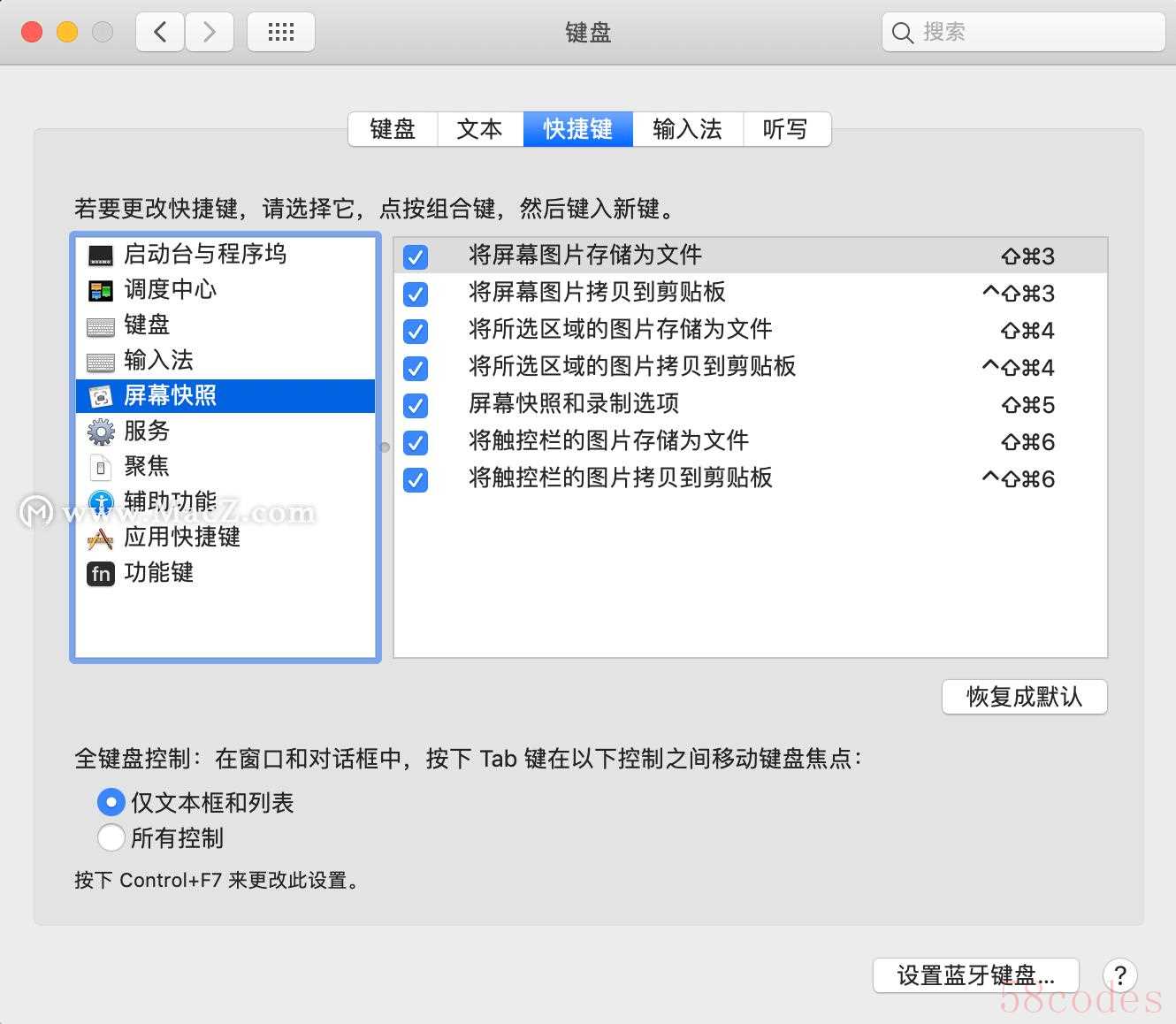Click ⇧⌘3 shortcut for saving screen file
The image size is (1176, 1024).
1028,256
